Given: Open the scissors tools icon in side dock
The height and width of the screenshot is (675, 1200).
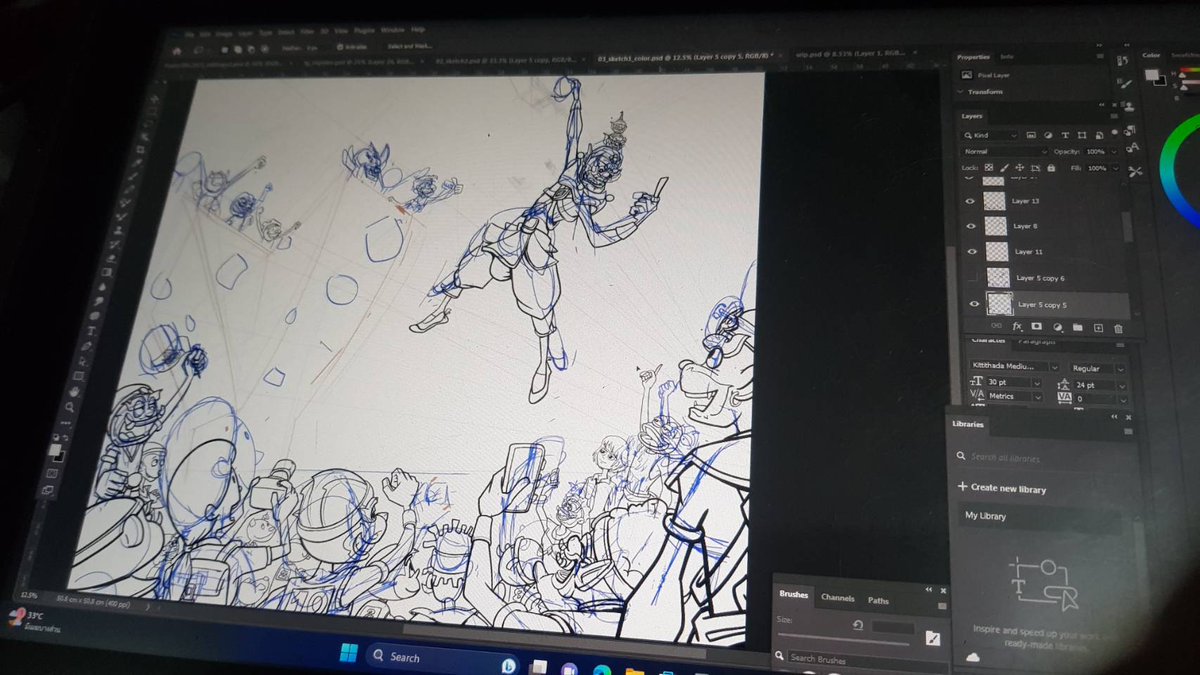Looking at the screenshot, I should coord(1135,171).
